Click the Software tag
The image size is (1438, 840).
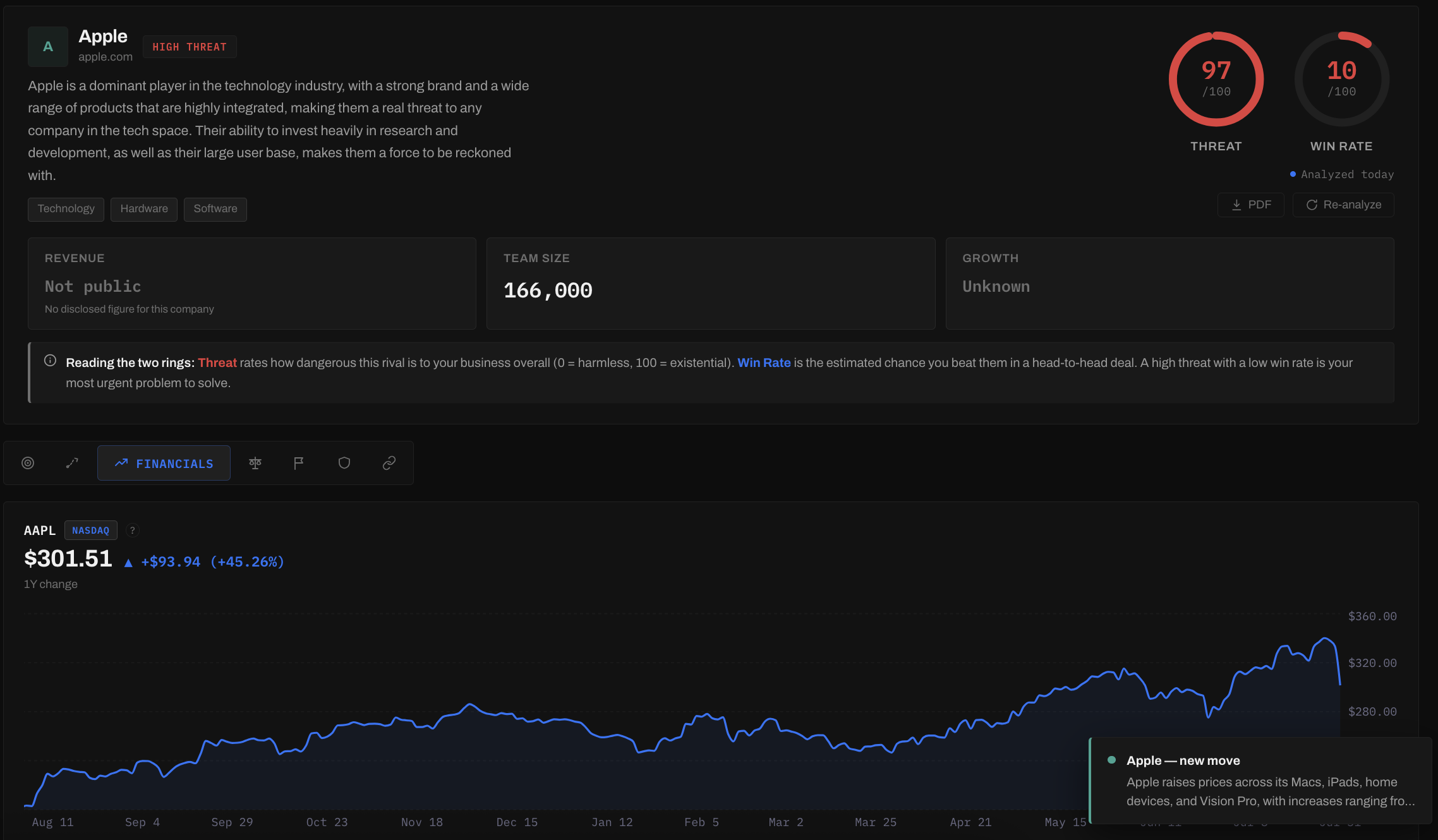point(215,209)
